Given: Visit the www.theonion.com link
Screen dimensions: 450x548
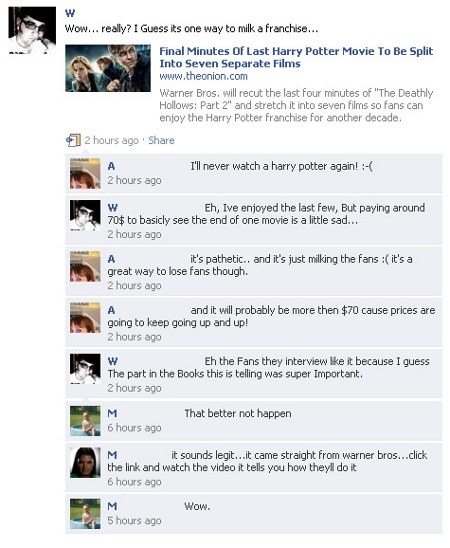Looking at the screenshot, I should [x=203, y=76].
